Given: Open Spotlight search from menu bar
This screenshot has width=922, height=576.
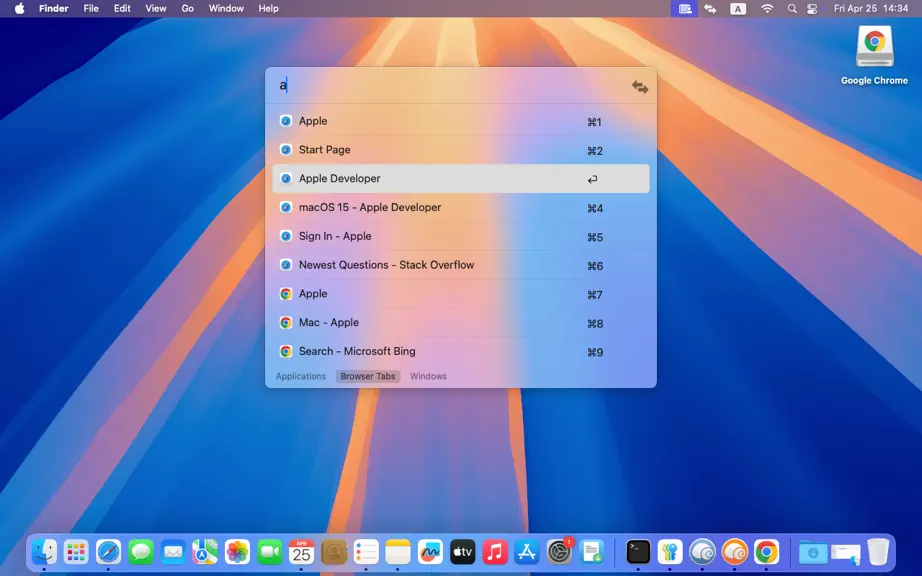Looking at the screenshot, I should [792, 8].
